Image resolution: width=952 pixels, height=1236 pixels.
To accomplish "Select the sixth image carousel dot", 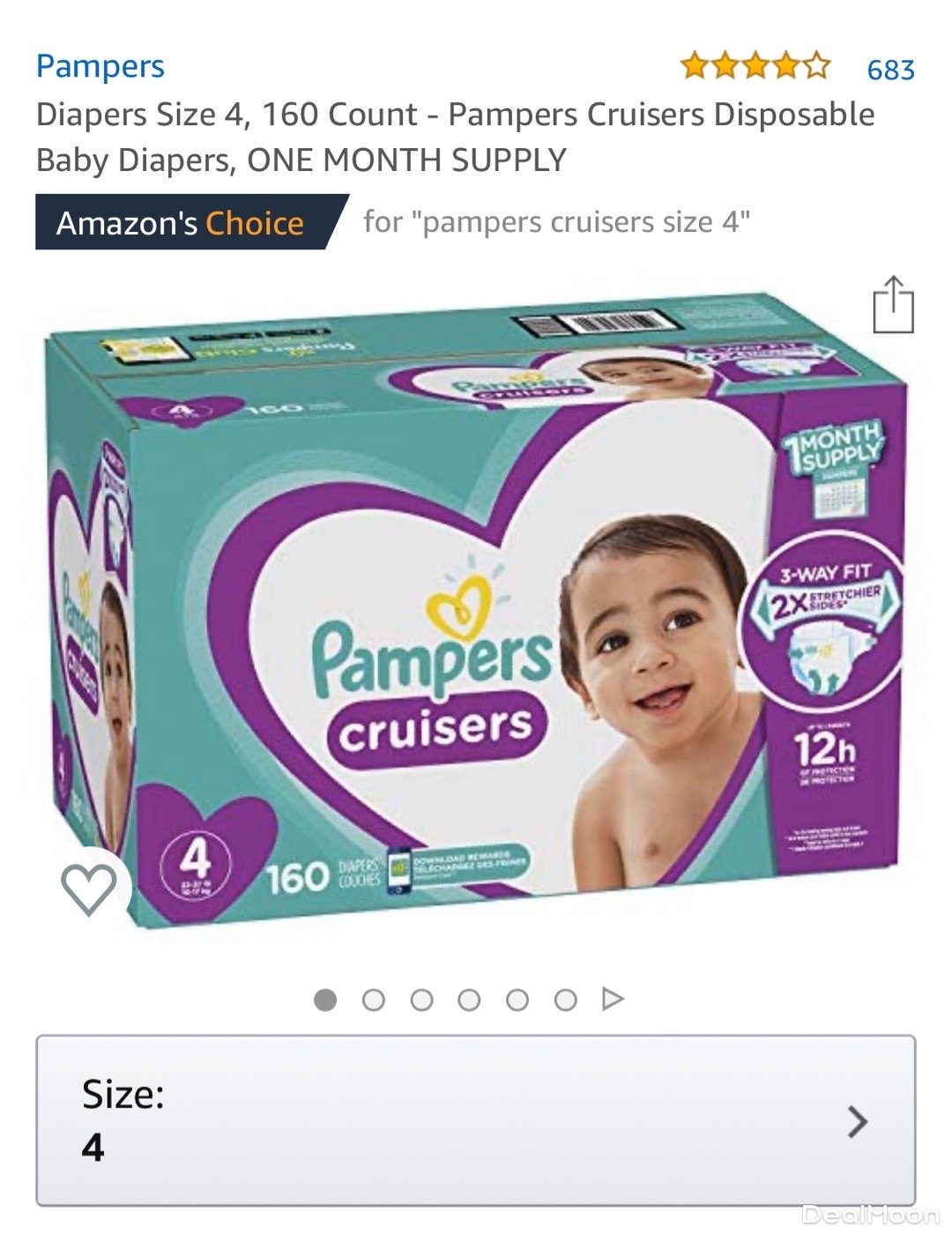I will click(566, 1000).
